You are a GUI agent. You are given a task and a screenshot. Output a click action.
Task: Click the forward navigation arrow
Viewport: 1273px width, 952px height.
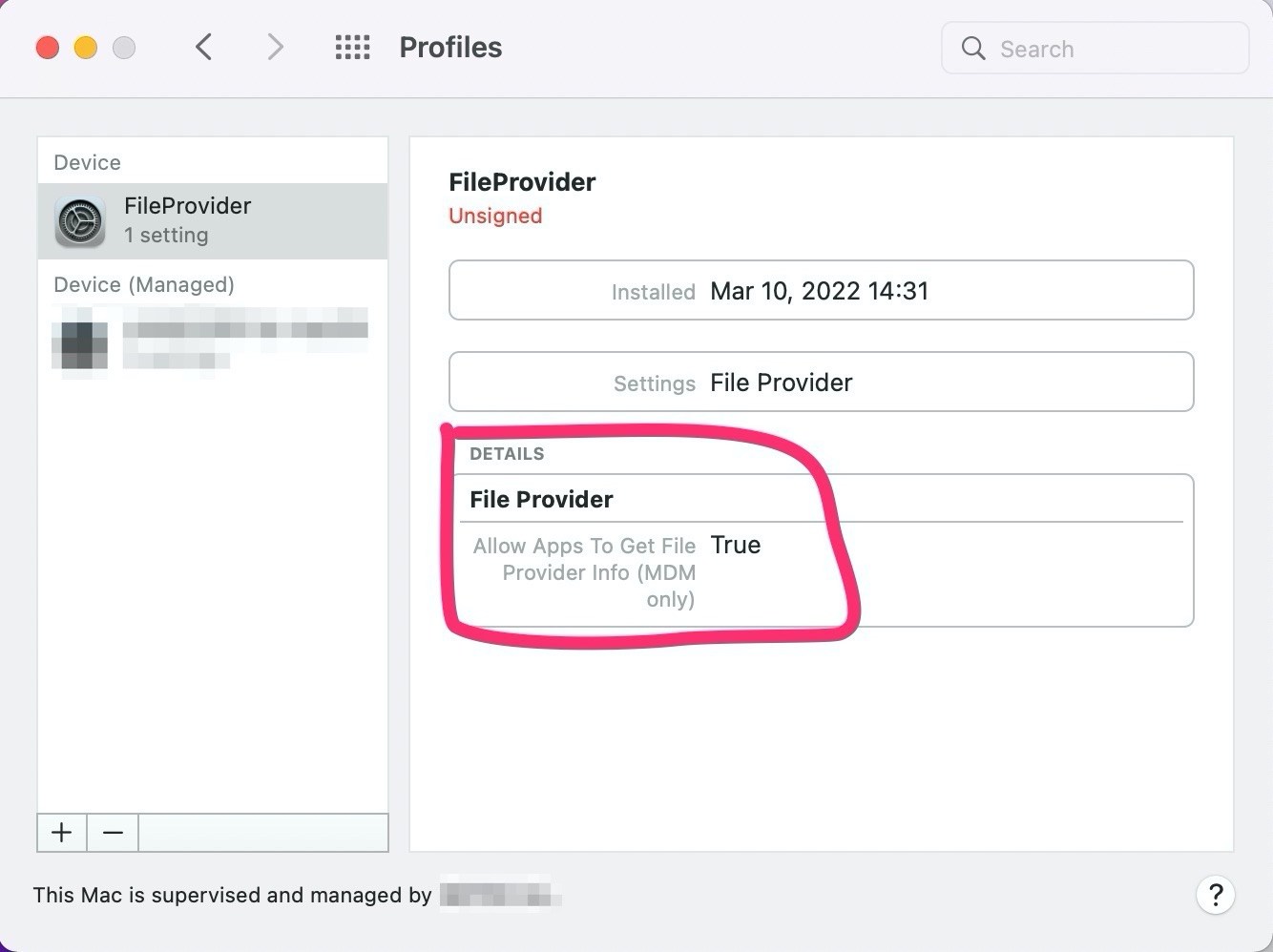(275, 47)
